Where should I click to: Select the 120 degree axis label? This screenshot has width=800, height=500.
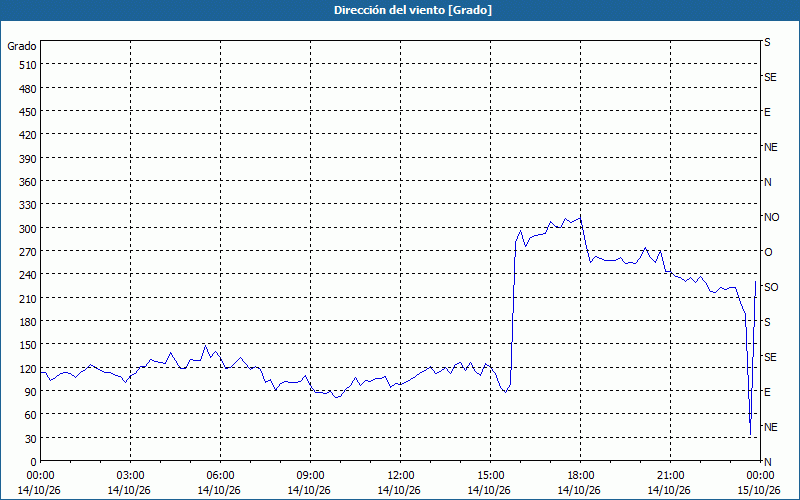[28, 369]
